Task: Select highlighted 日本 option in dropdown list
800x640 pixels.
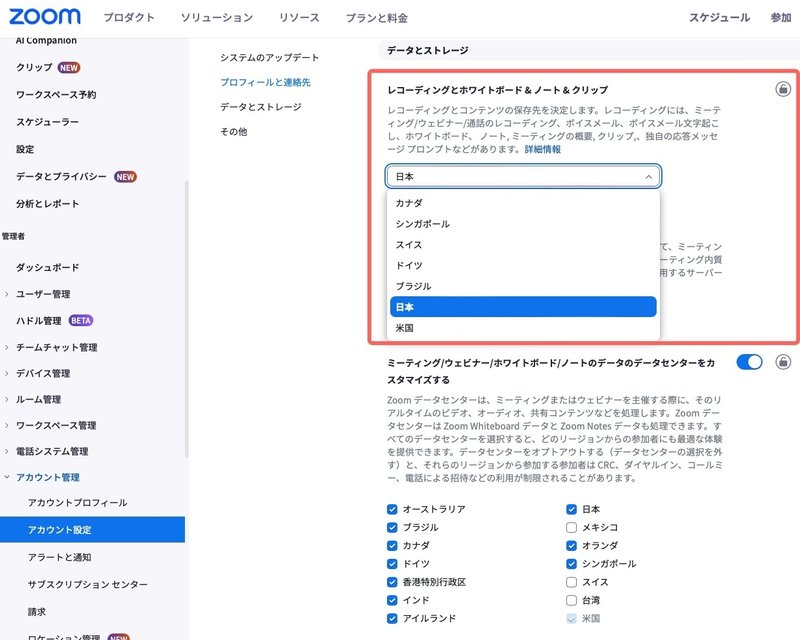Action: [x=523, y=307]
